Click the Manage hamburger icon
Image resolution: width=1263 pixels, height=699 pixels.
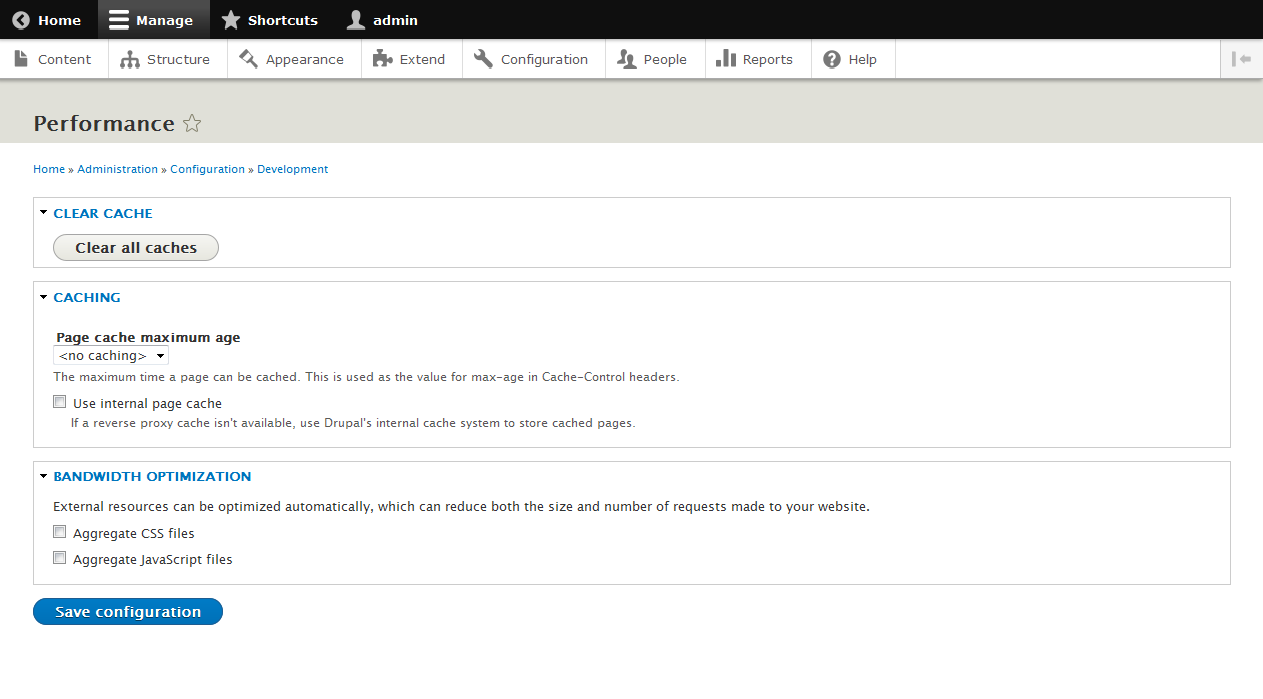(x=119, y=20)
